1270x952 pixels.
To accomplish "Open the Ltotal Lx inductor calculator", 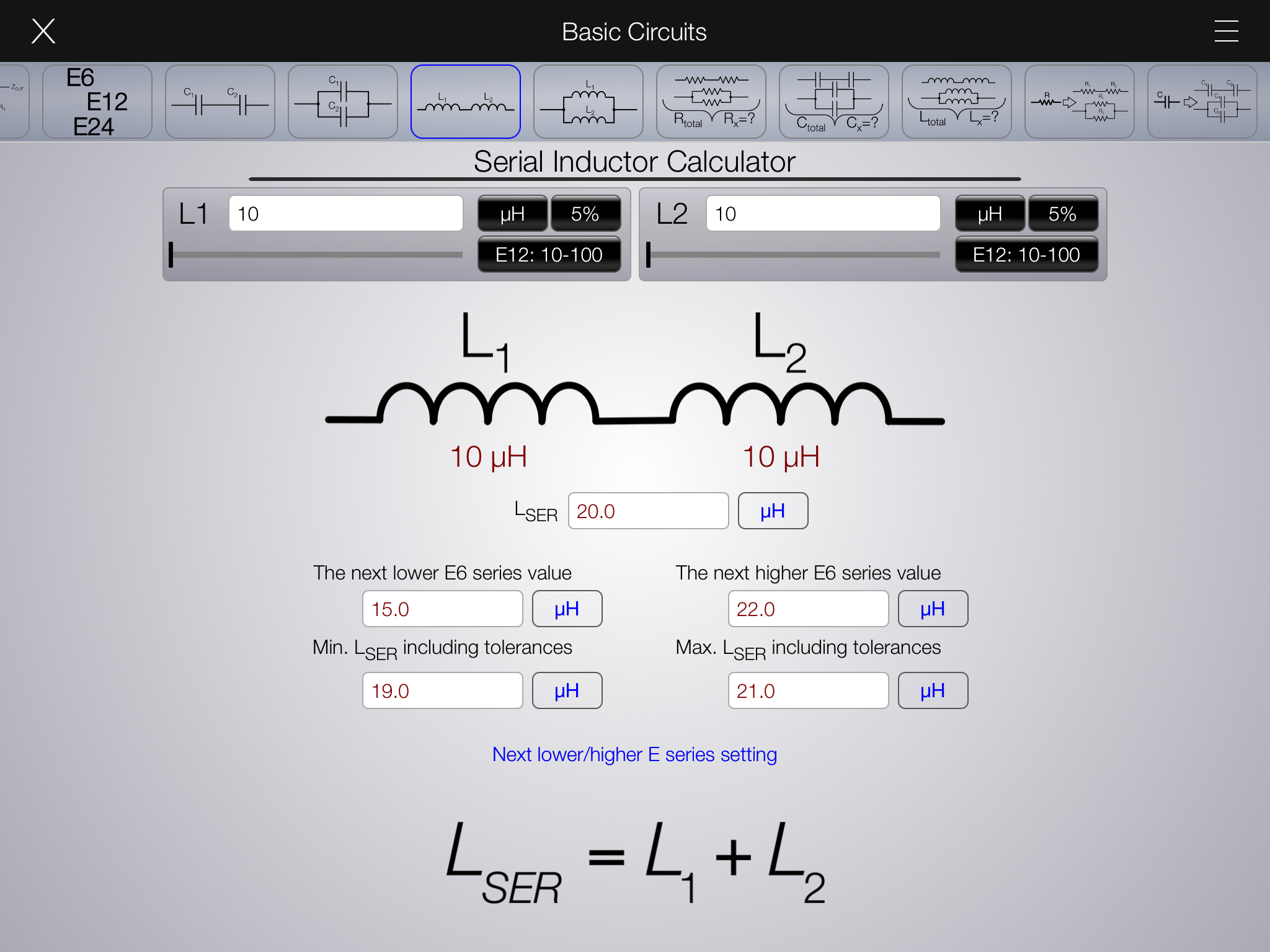I will pyautogui.click(x=956, y=102).
